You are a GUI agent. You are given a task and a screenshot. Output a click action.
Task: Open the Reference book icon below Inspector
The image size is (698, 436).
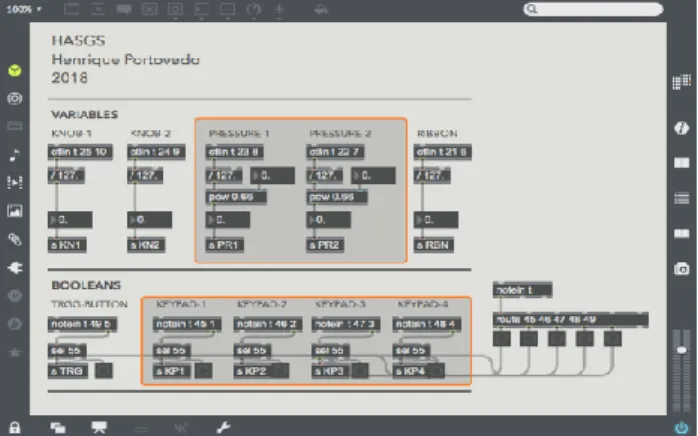click(682, 163)
